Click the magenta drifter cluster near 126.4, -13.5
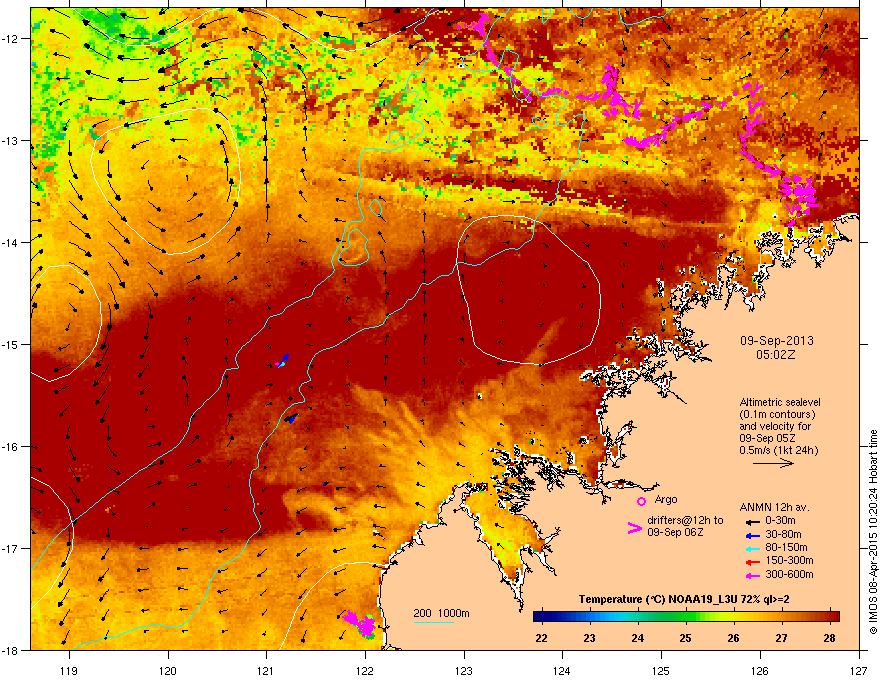This screenshot has height=680, width=880. [x=797, y=195]
